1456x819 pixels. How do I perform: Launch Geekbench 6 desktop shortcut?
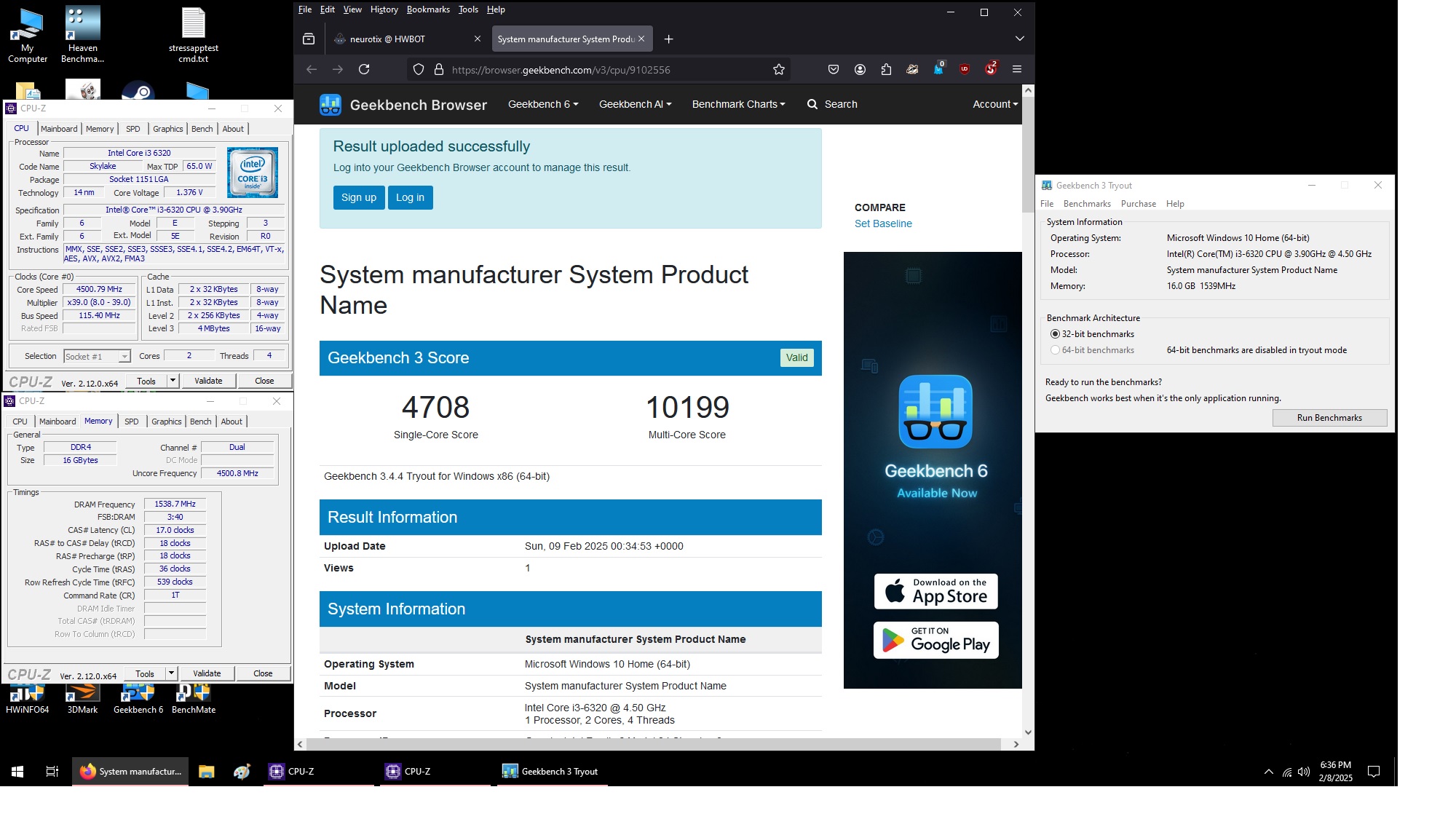pyautogui.click(x=138, y=699)
